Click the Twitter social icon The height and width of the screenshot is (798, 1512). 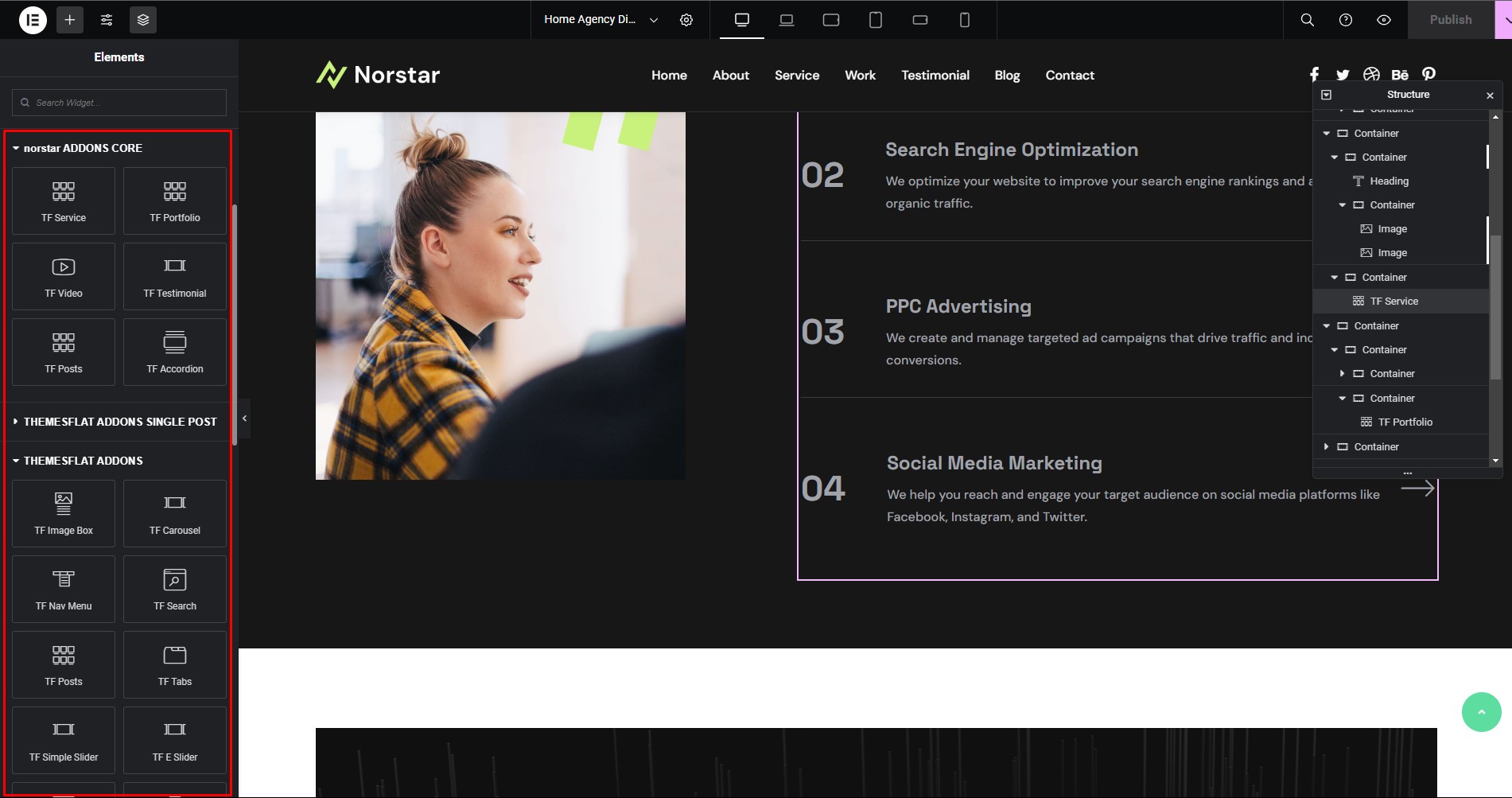1343,75
